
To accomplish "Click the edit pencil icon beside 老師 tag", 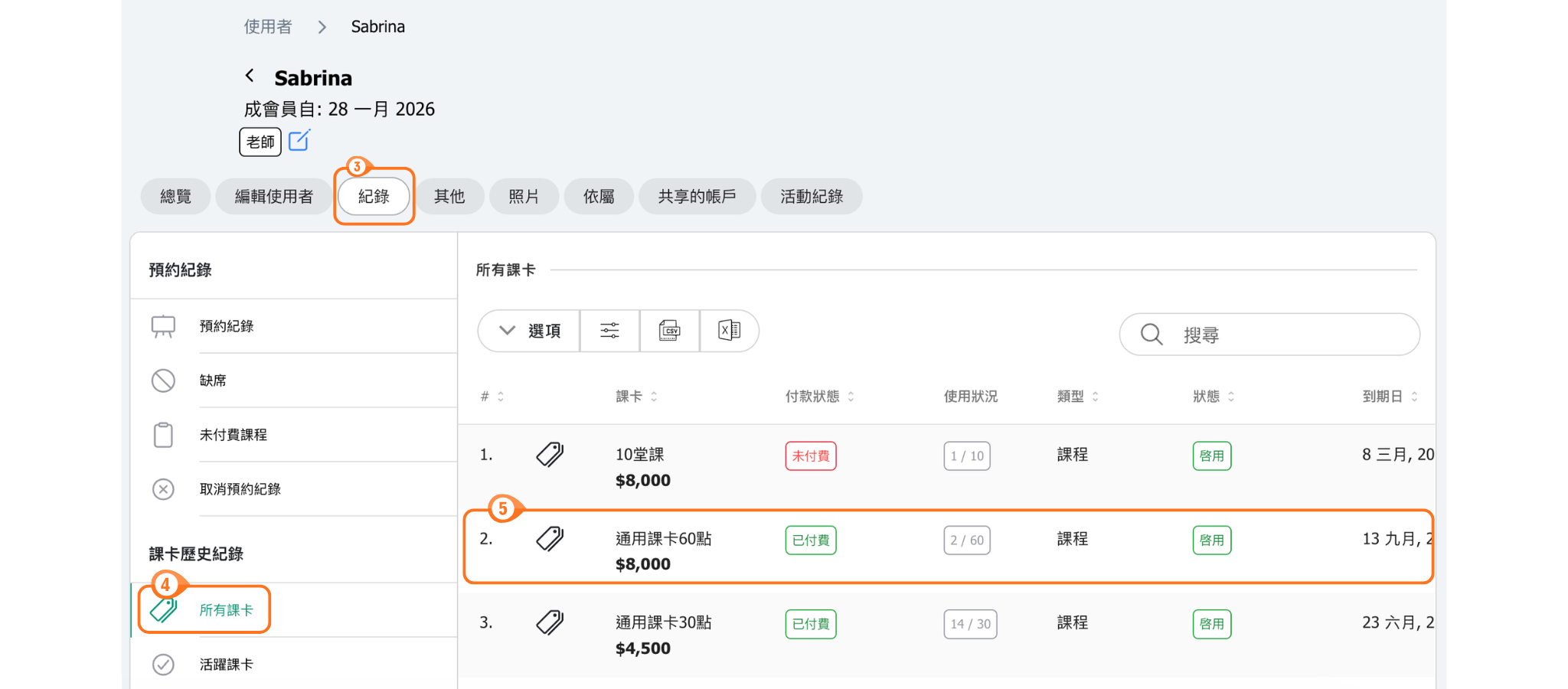I will (x=299, y=141).
